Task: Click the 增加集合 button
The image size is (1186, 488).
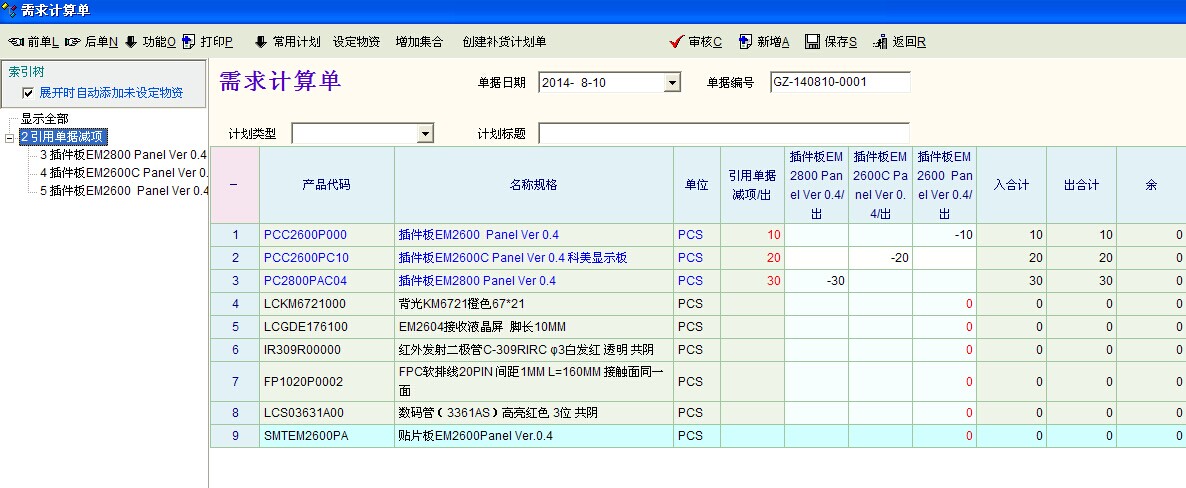Action: [419, 42]
